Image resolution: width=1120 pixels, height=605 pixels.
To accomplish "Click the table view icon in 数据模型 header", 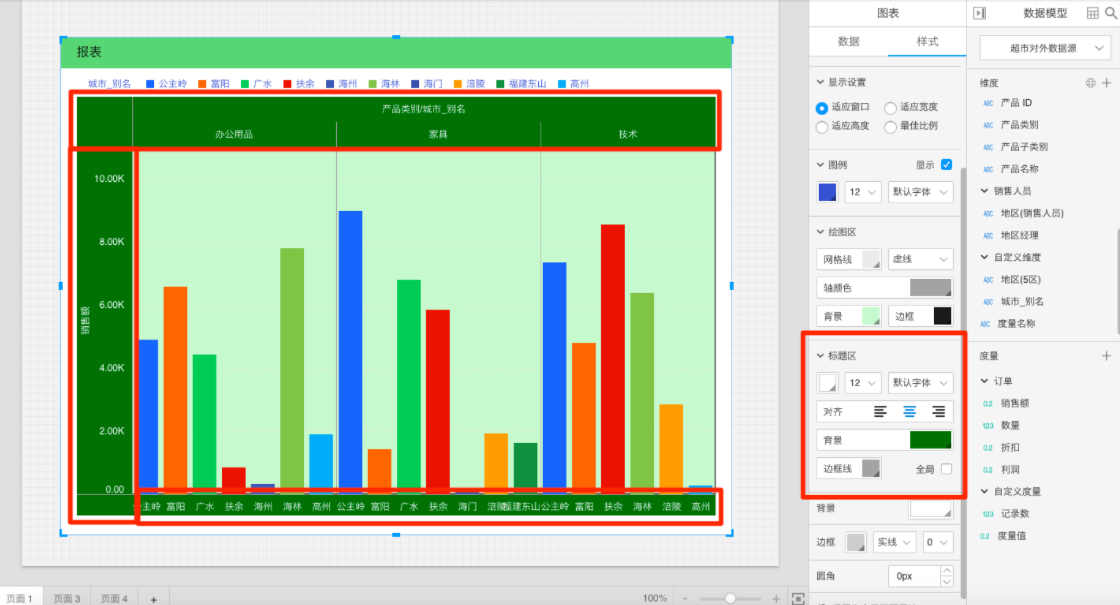I will (x=1092, y=13).
